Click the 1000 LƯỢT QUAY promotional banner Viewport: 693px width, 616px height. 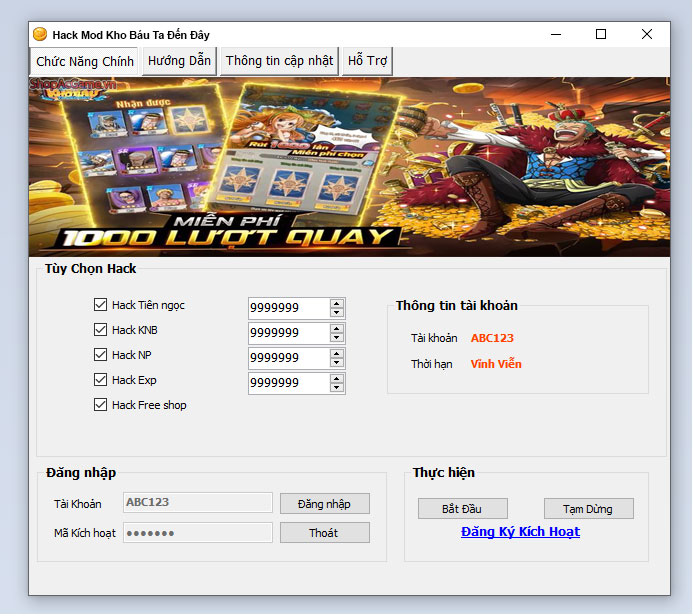click(x=349, y=167)
